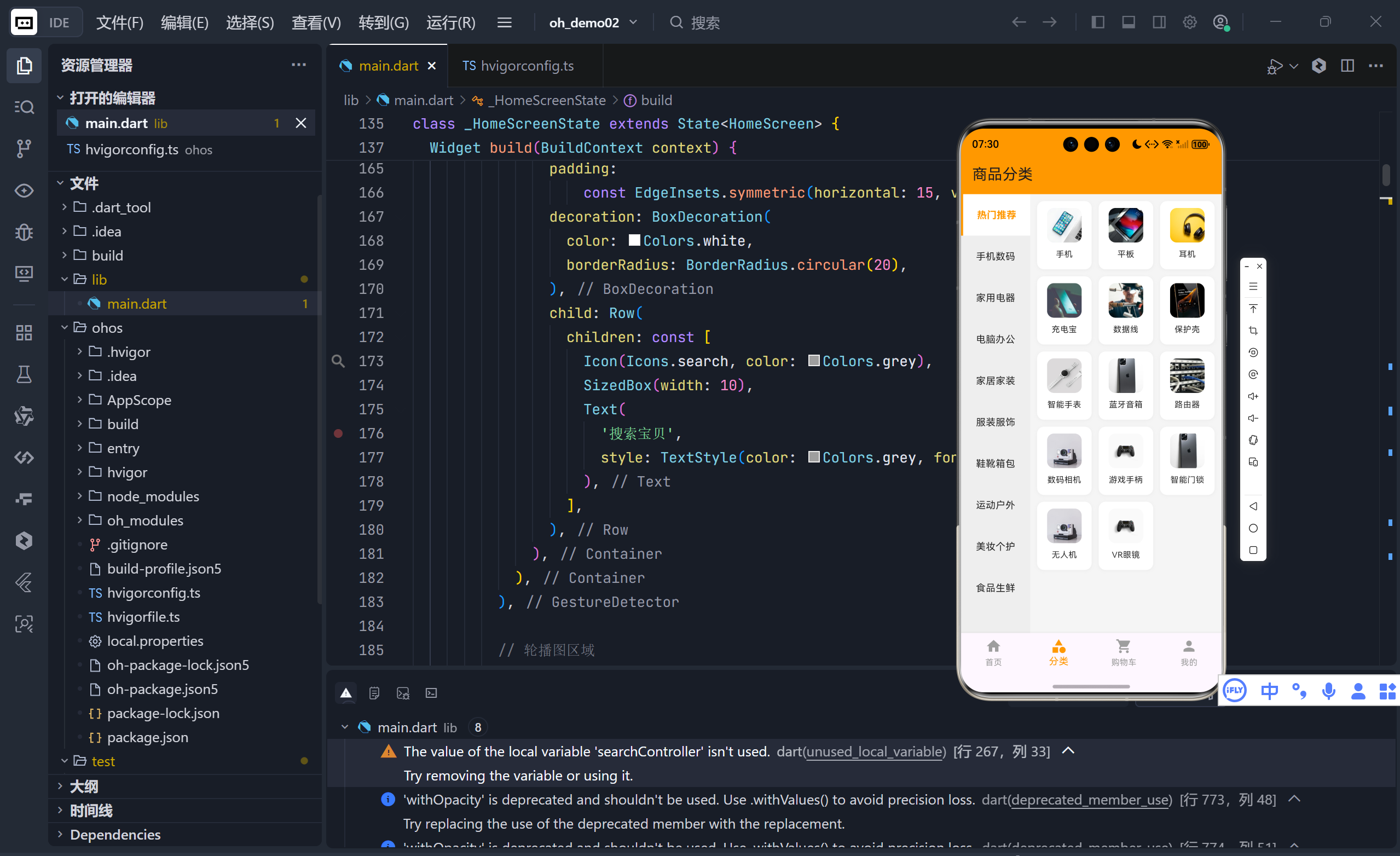Tap the 购物车 tab in emulator
This screenshot has width=1400, height=856.
(x=1123, y=652)
